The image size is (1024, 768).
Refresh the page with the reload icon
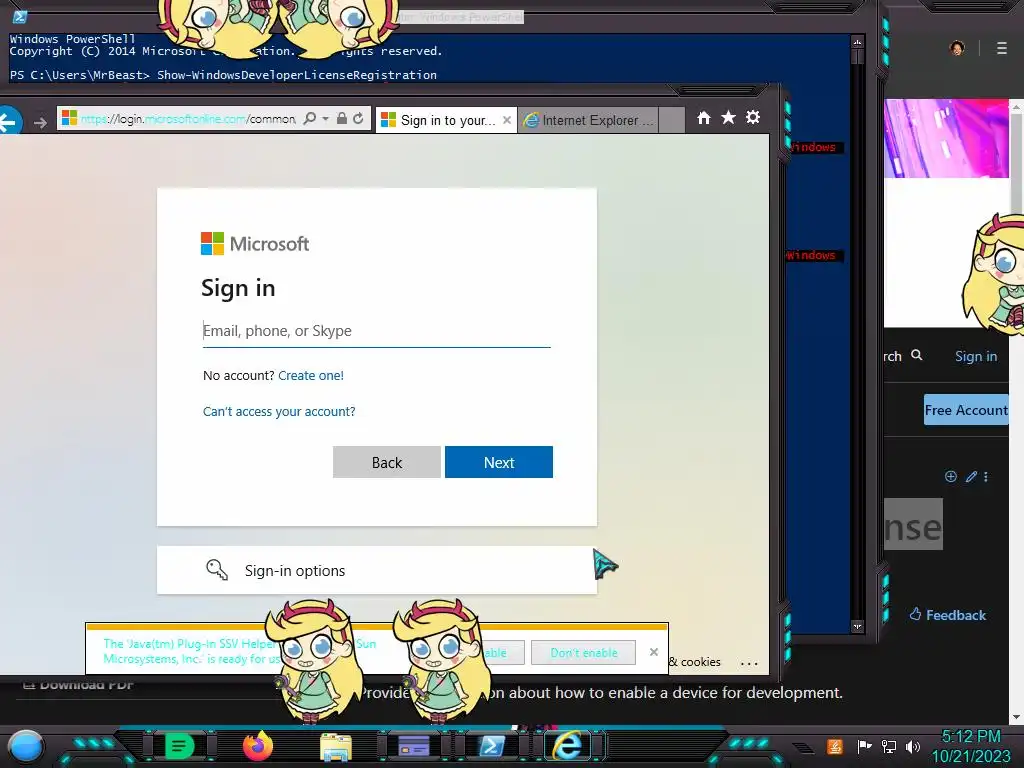click(x=359, y=118)
